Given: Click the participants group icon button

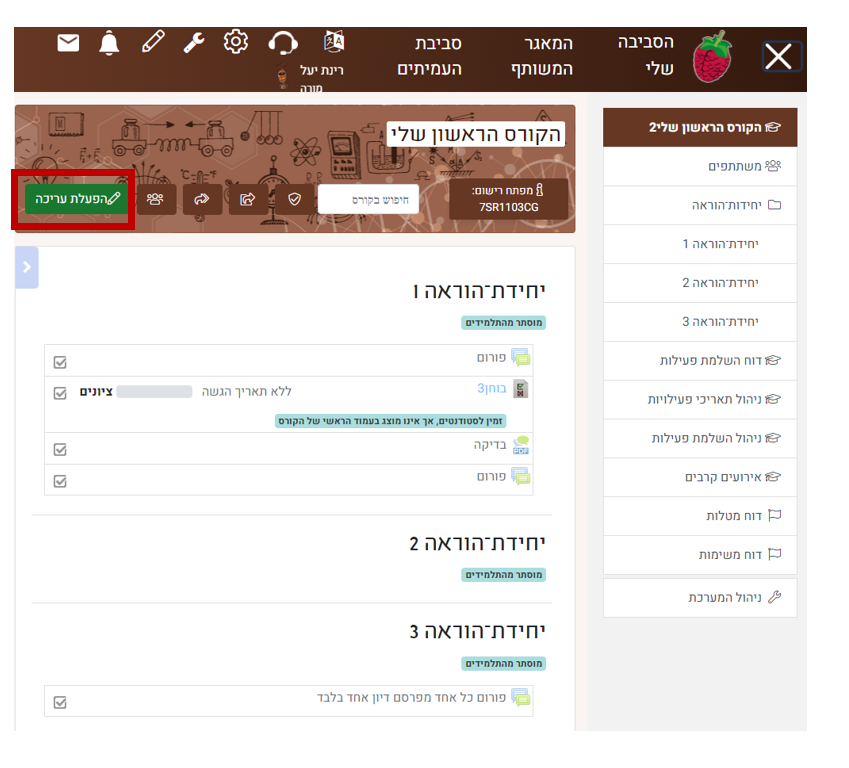Looking at the screenshot, I should [155, 199].
